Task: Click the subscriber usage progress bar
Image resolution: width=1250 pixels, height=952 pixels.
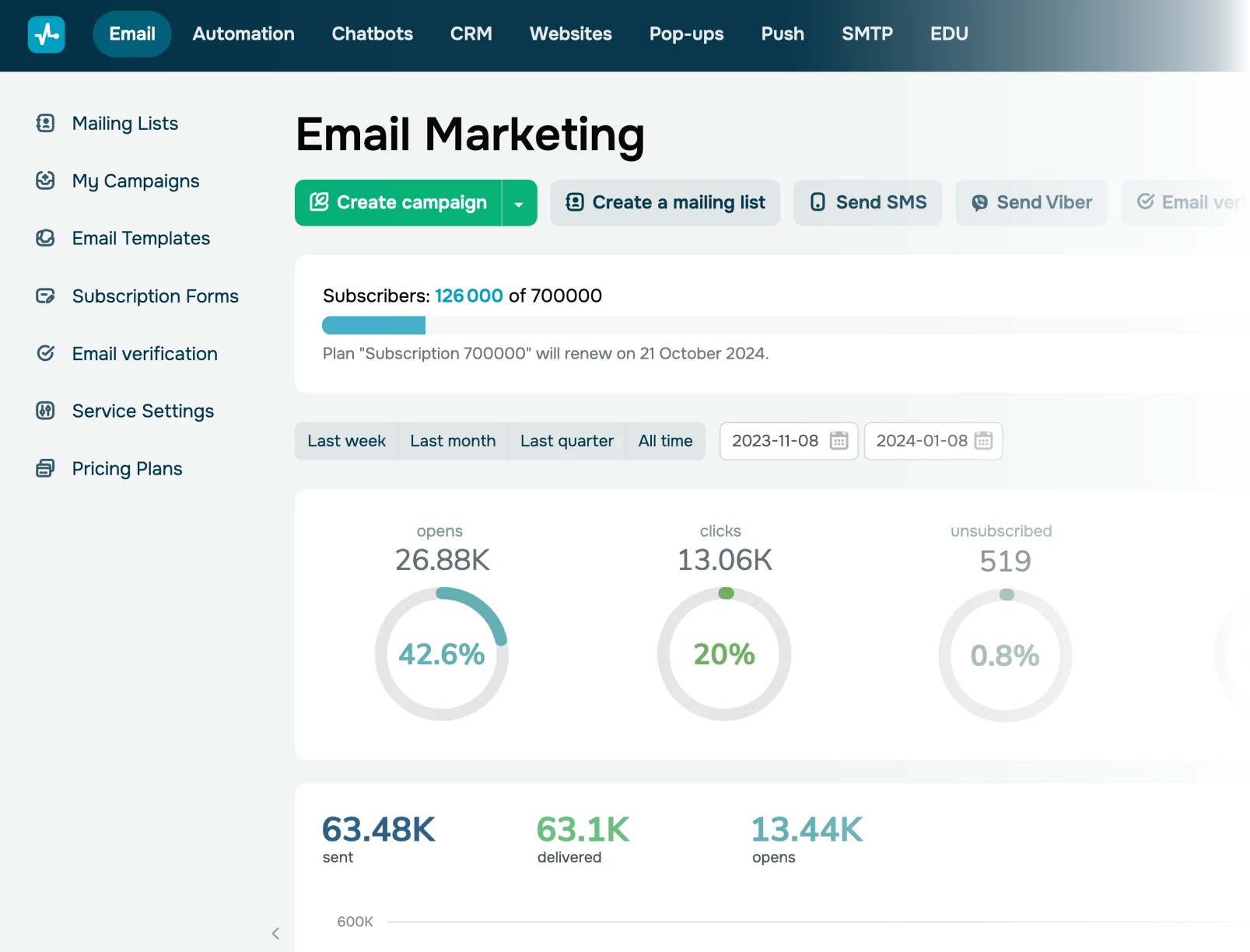Action: 373,325
